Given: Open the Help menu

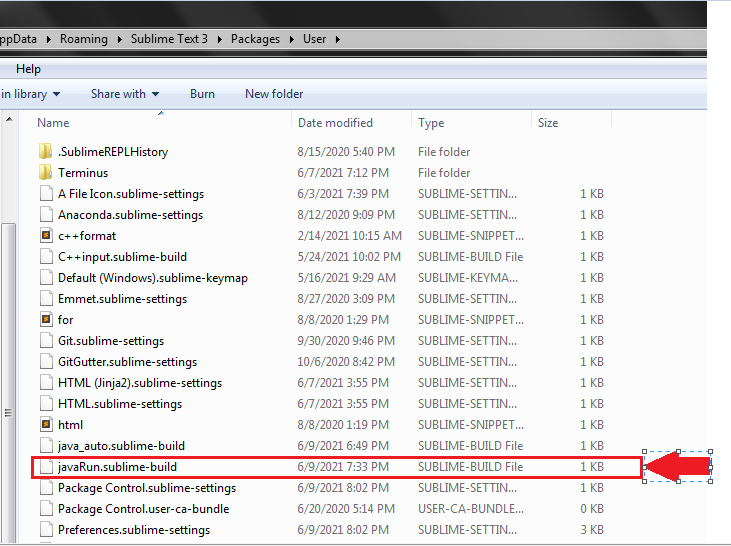Looking at the screenshot, I should coord(28,69).
